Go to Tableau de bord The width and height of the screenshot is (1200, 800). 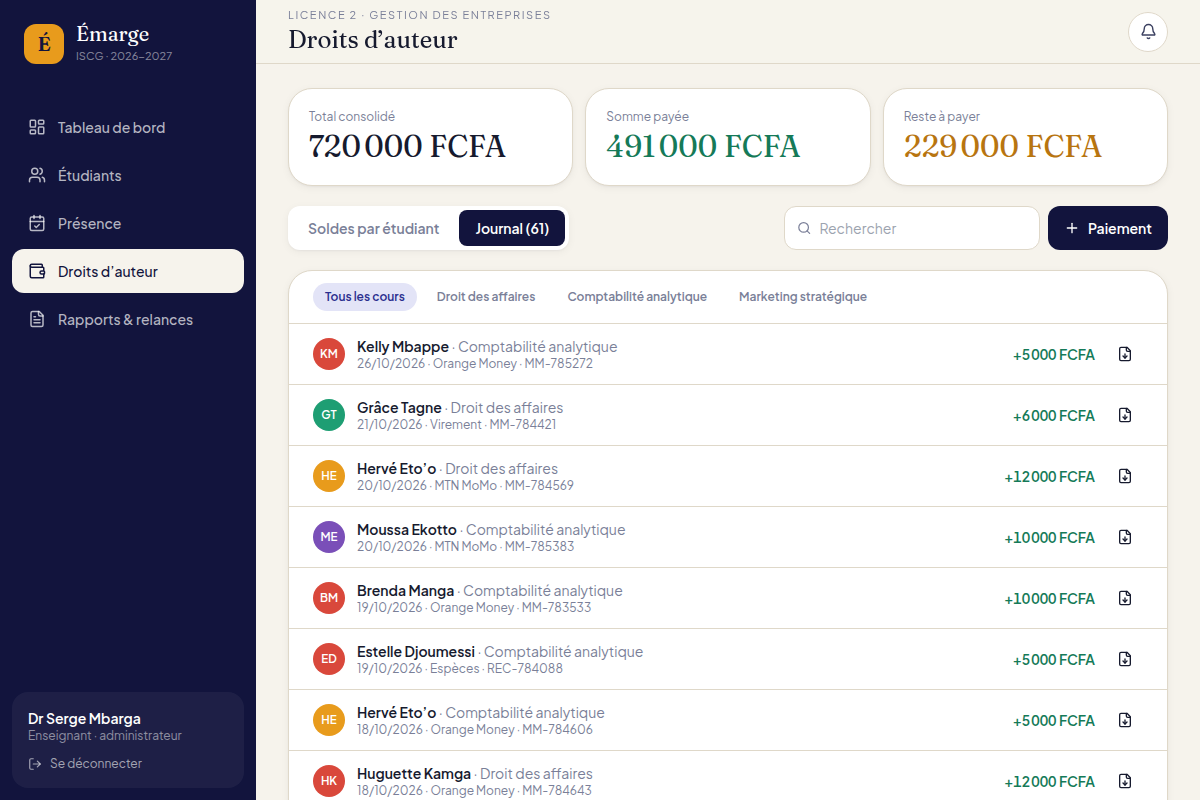click(x=128, y=127)
